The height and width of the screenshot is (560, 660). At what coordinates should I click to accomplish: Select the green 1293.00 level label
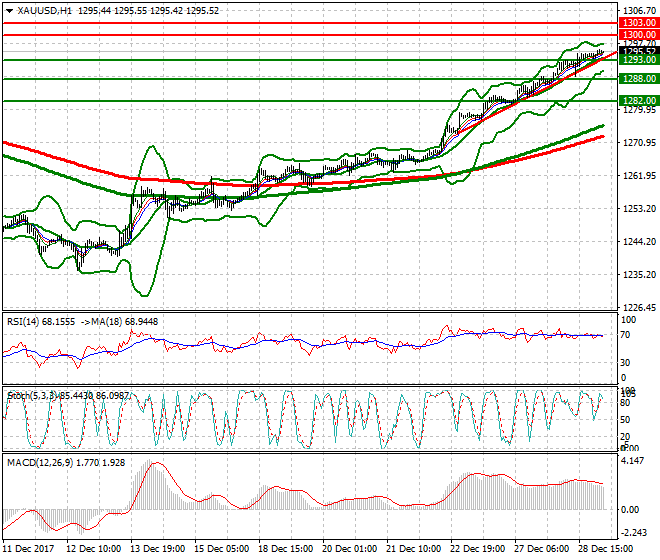pos(638,60)
